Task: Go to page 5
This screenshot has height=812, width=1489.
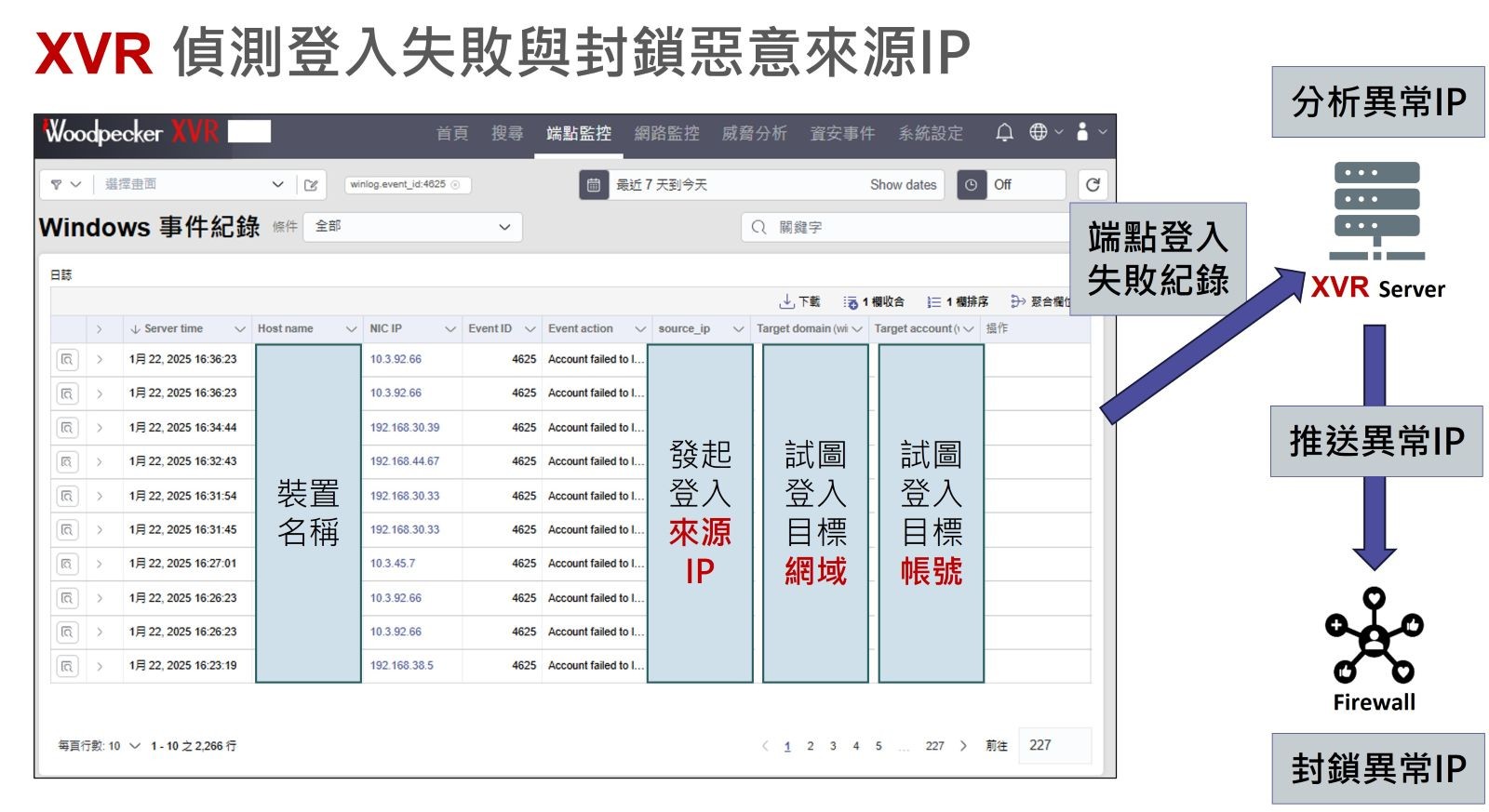Action: point(879,746)
